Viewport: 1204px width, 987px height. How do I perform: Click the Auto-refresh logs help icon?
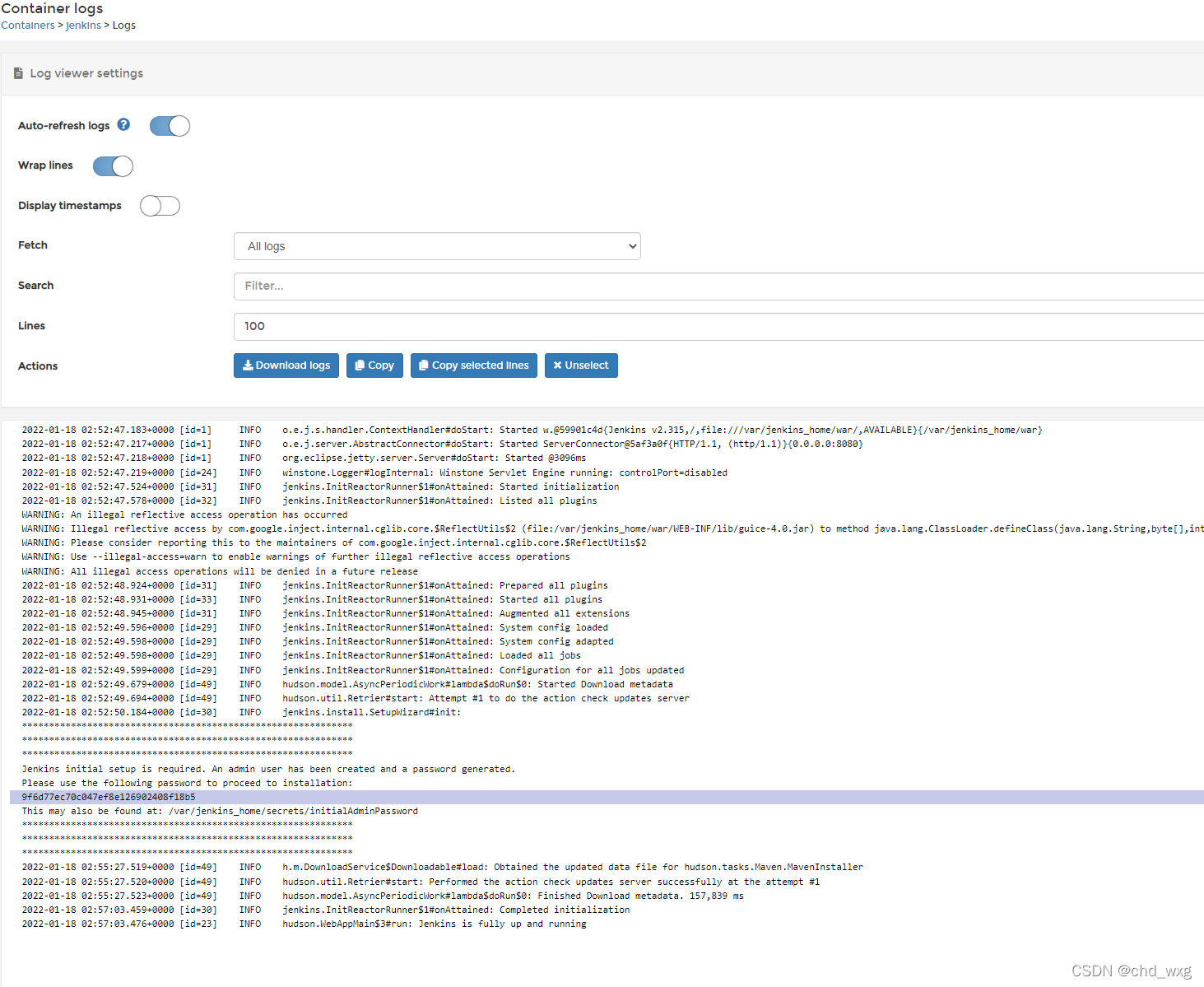(123, 124)
